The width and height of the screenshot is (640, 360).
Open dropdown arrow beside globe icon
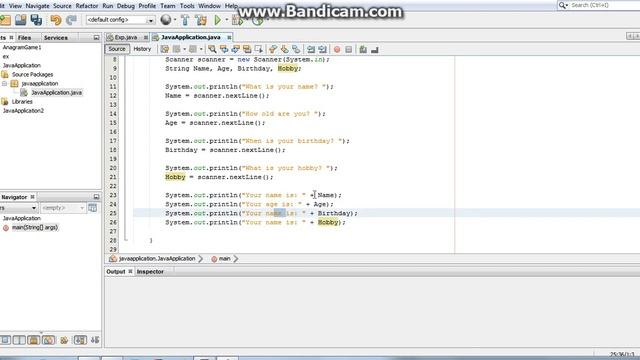(x=175, y=20)
